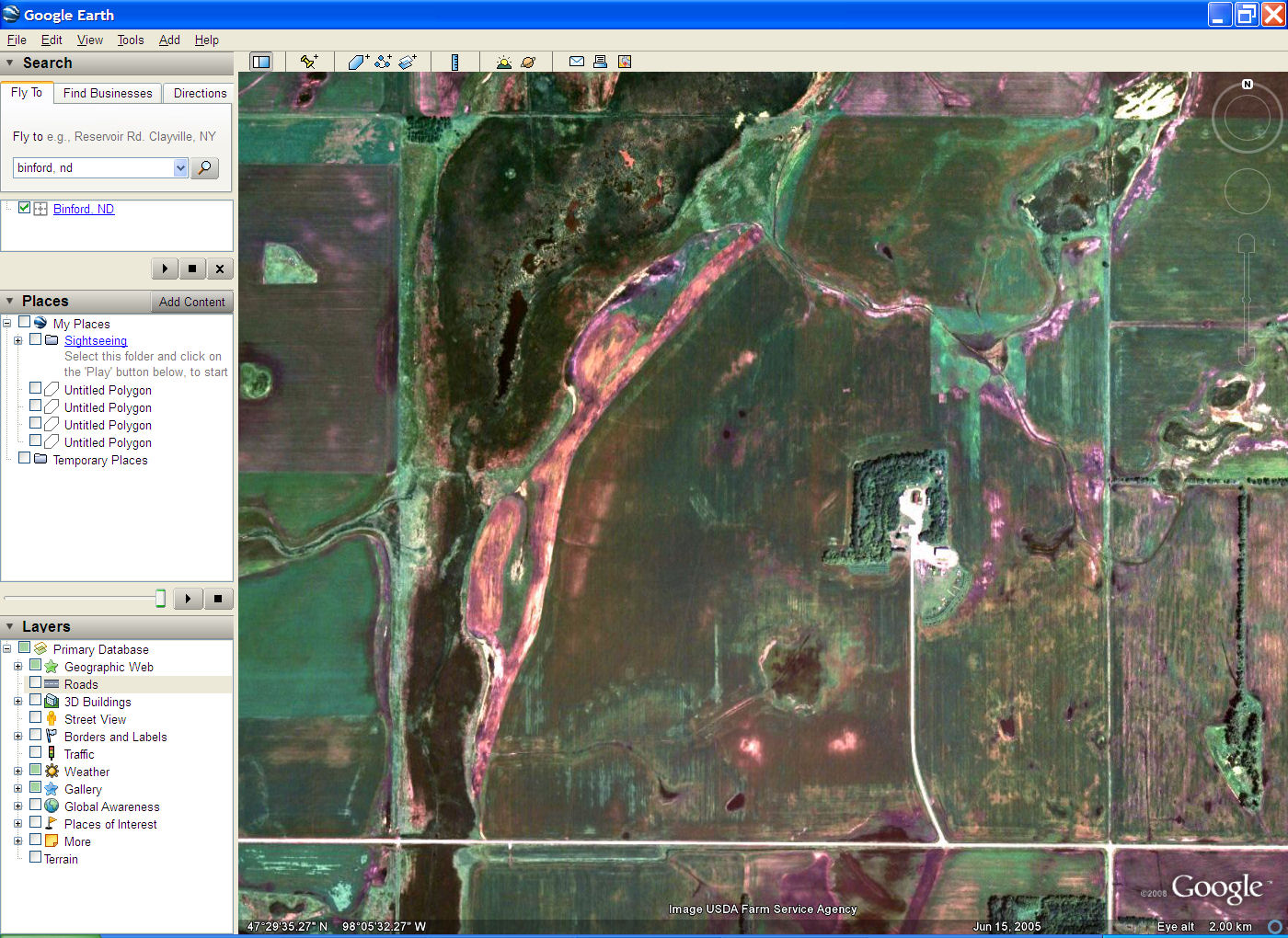
Task: Stop the Places tour playback
Action: pyautogui.click(x=218, y=599)
